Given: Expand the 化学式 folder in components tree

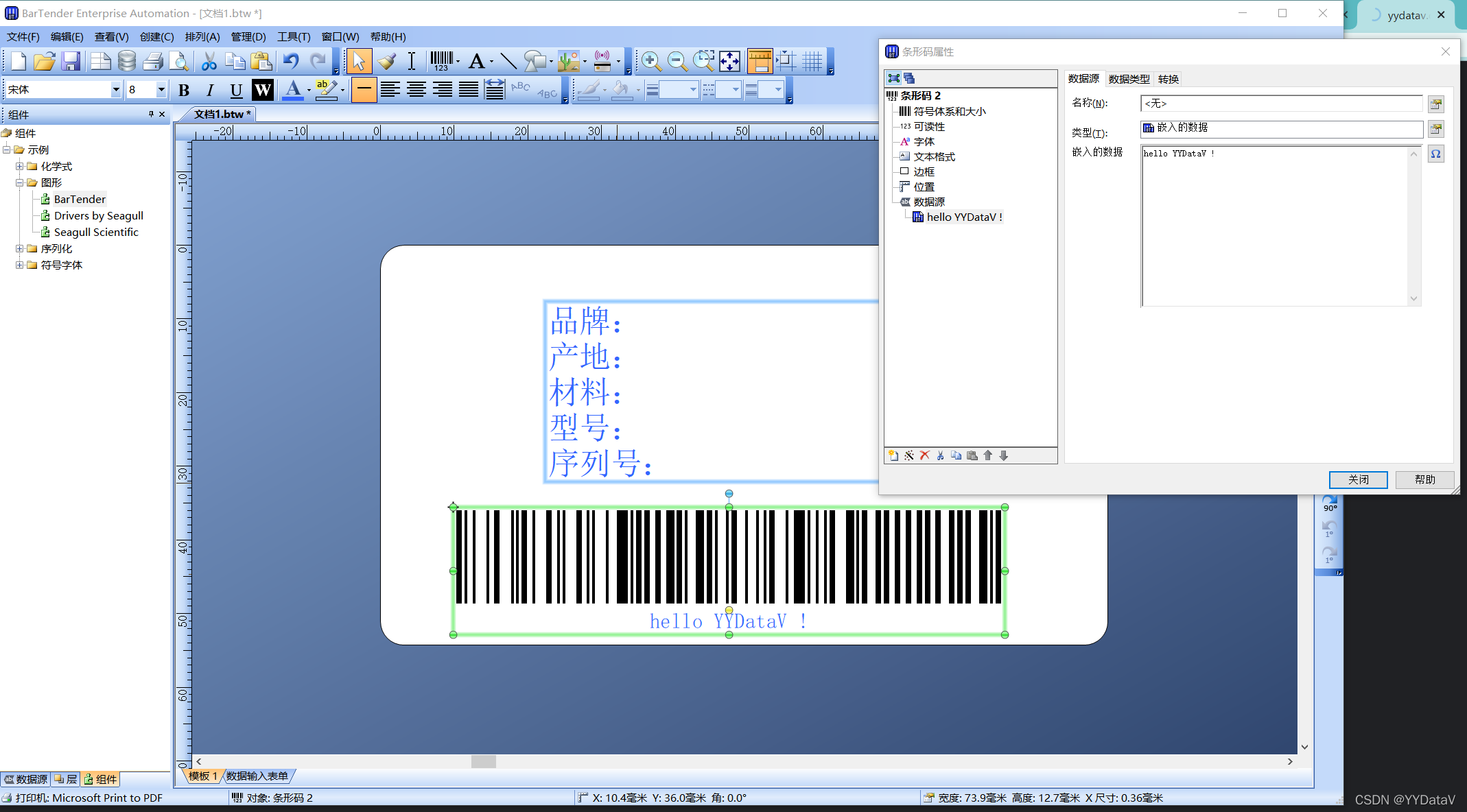Looking at the screenshot, I should 20,166.
